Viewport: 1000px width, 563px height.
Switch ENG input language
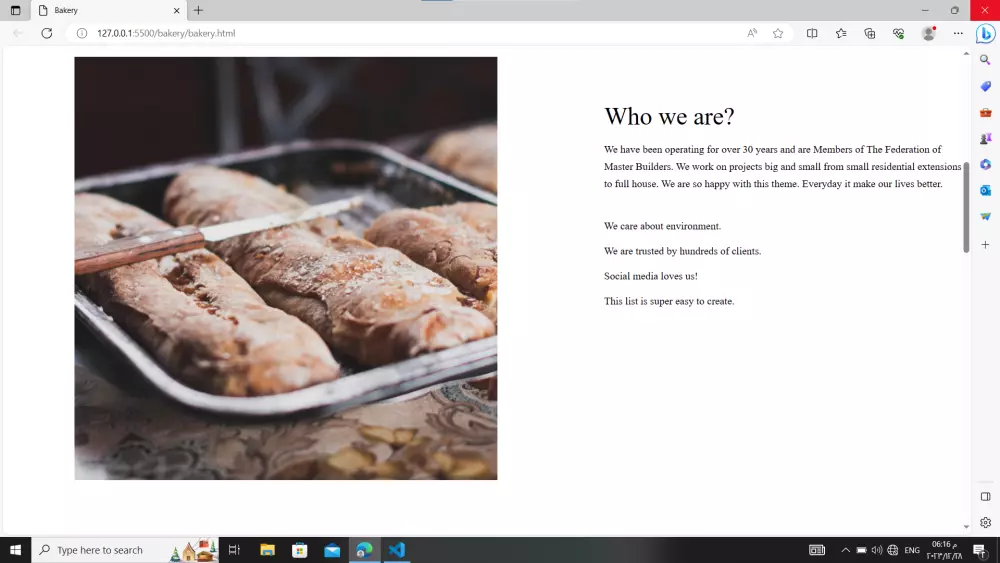tap(912, 550)
